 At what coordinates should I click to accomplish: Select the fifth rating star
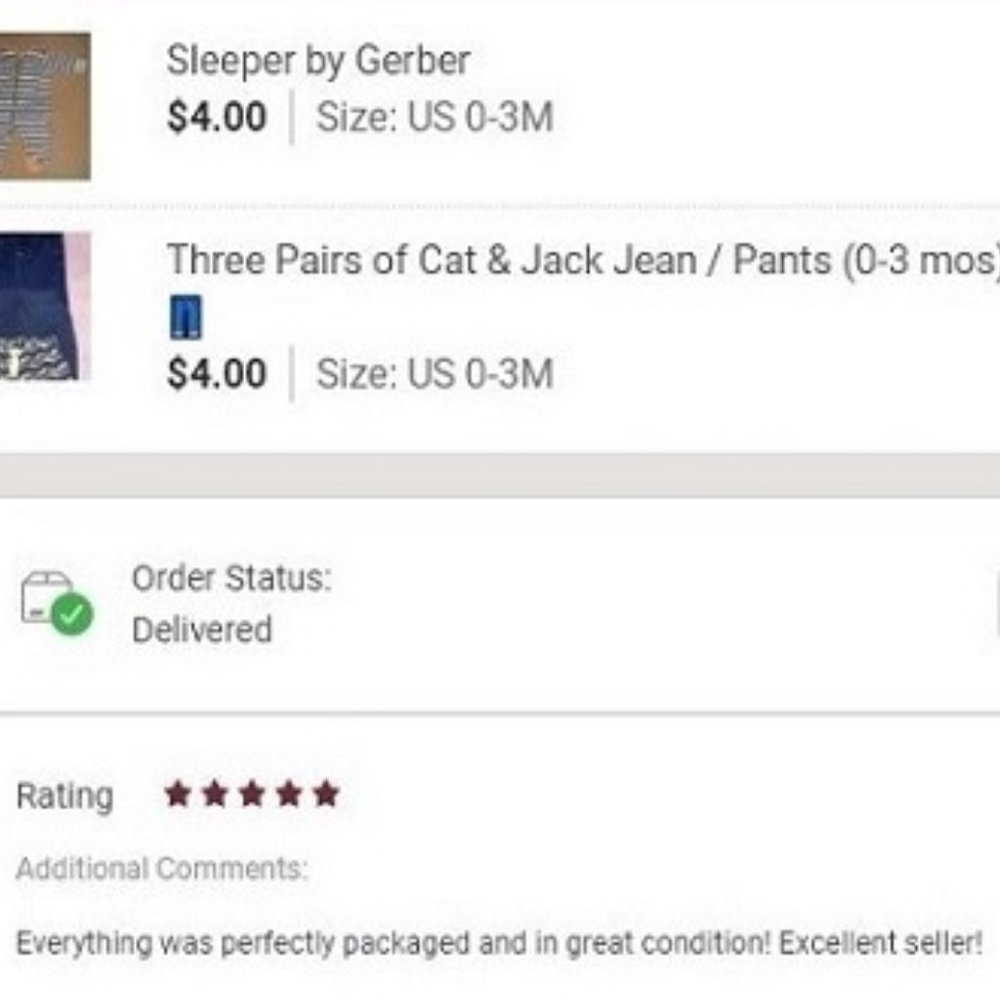click(326, 794)
